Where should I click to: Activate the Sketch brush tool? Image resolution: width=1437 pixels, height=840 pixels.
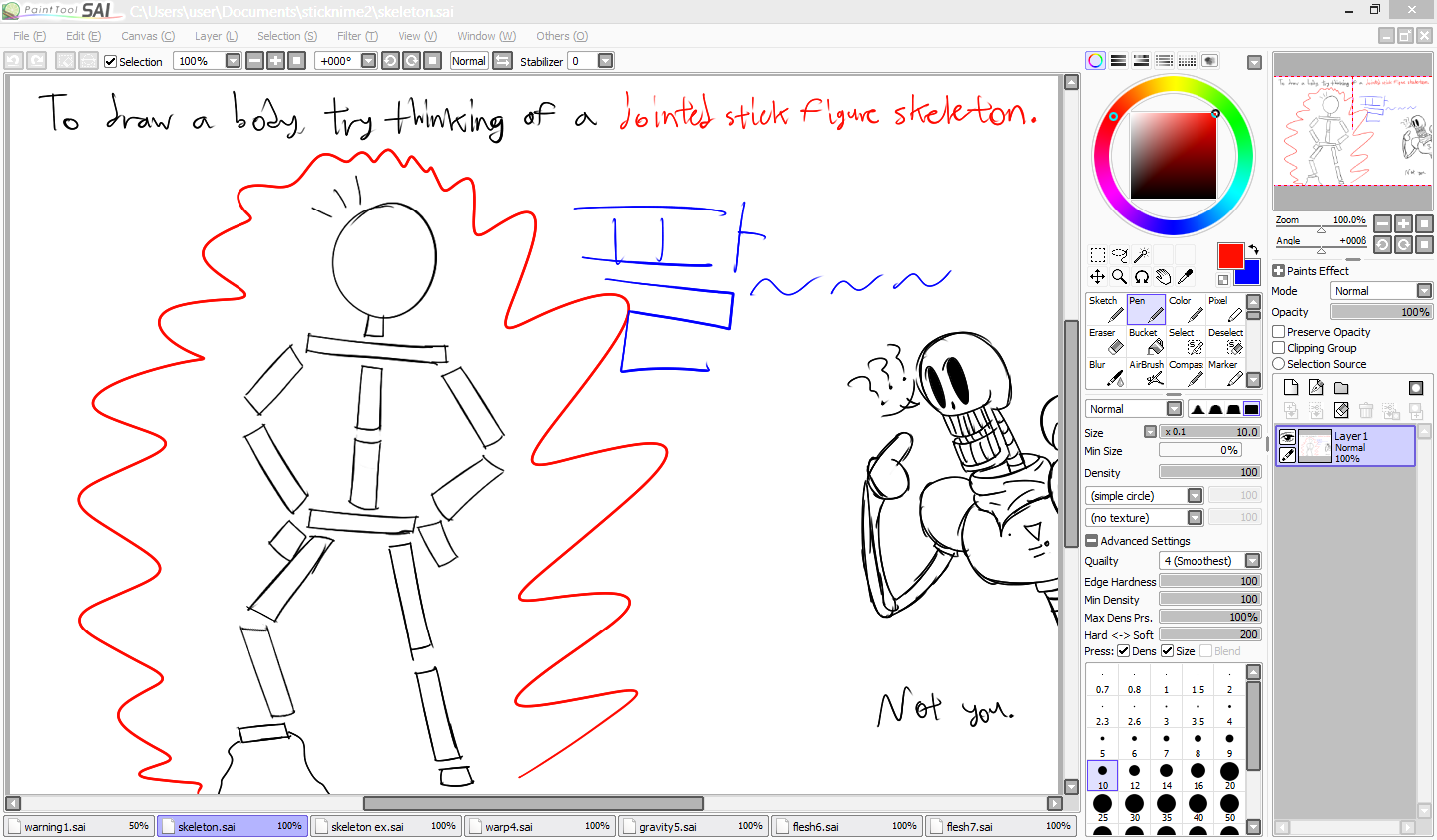click(1106, 309)
